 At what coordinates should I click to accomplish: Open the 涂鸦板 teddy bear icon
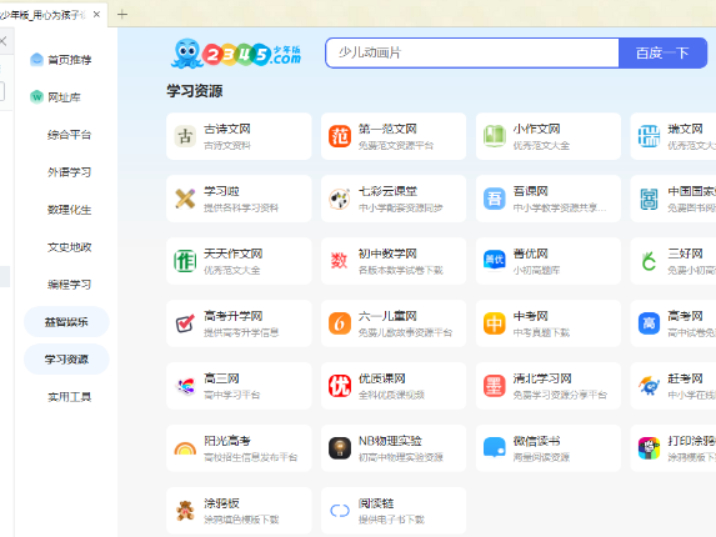[185, 511]
